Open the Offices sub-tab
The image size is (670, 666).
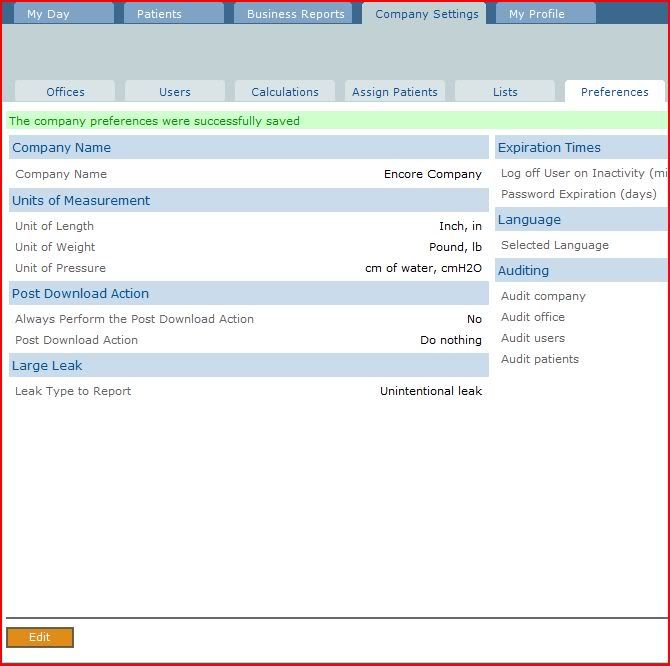[x=65, y=92]
